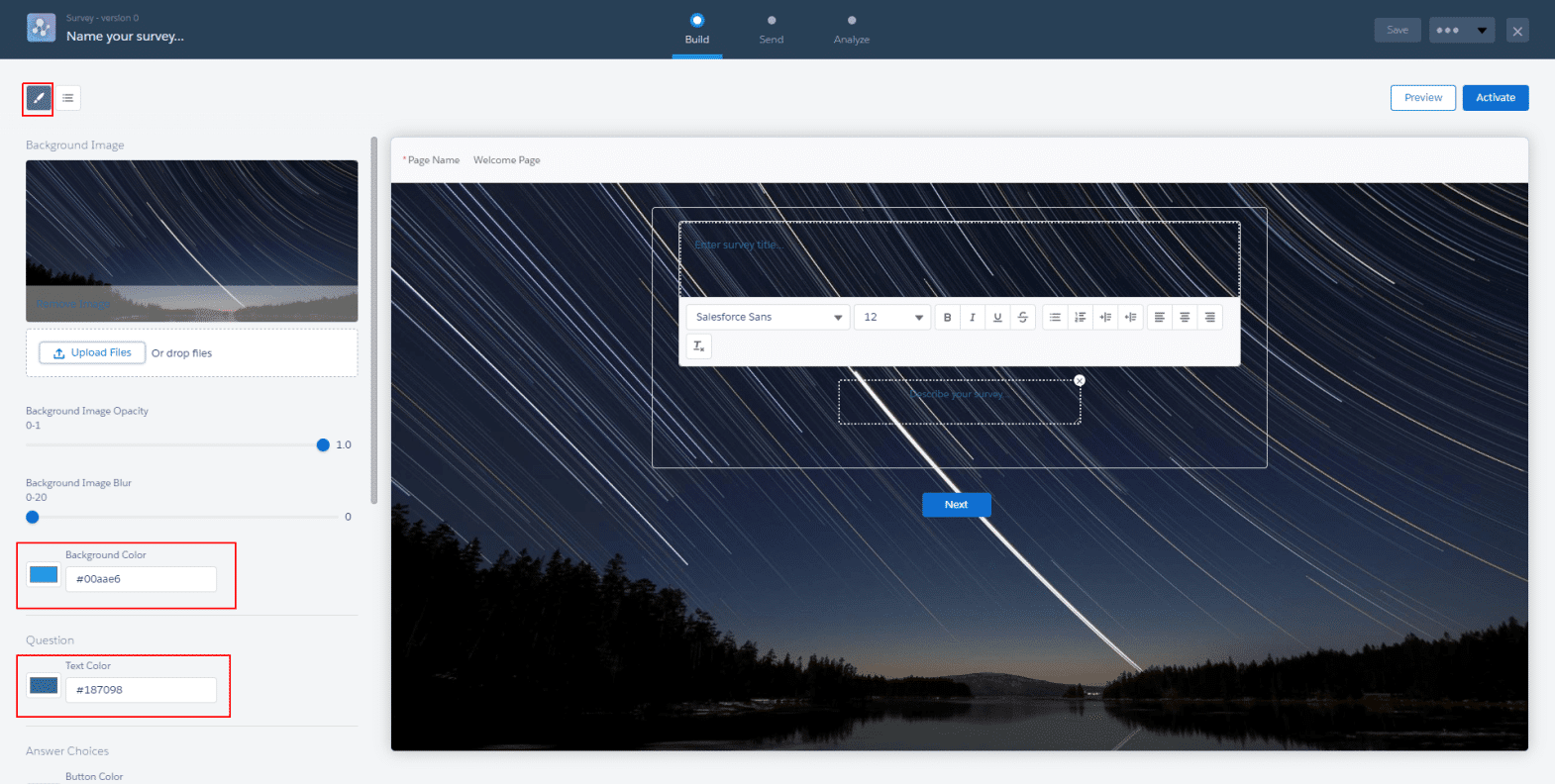
Task: Click the Background Color swatch
Action: pyautogui.click(x=44, y=575)
